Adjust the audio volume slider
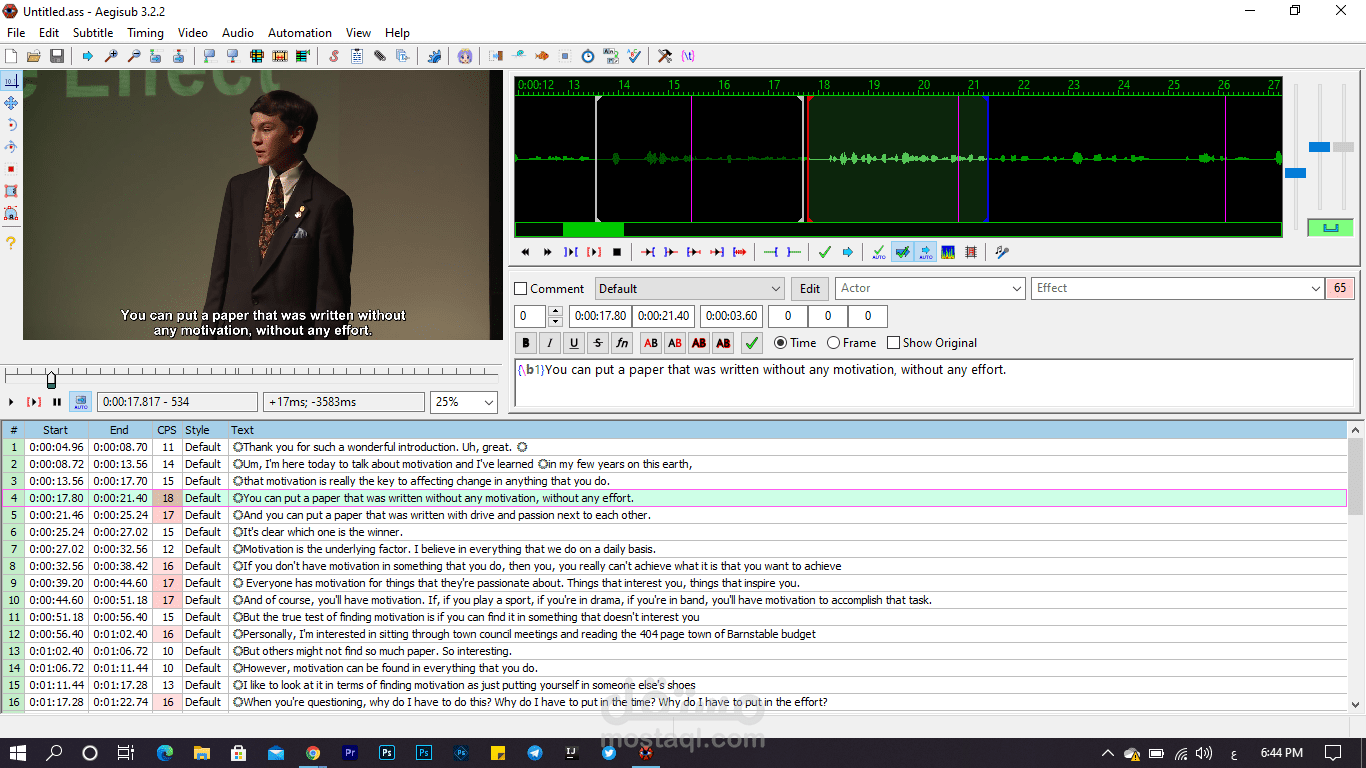The image size is (1366, 768). (x=1343, y=147)
